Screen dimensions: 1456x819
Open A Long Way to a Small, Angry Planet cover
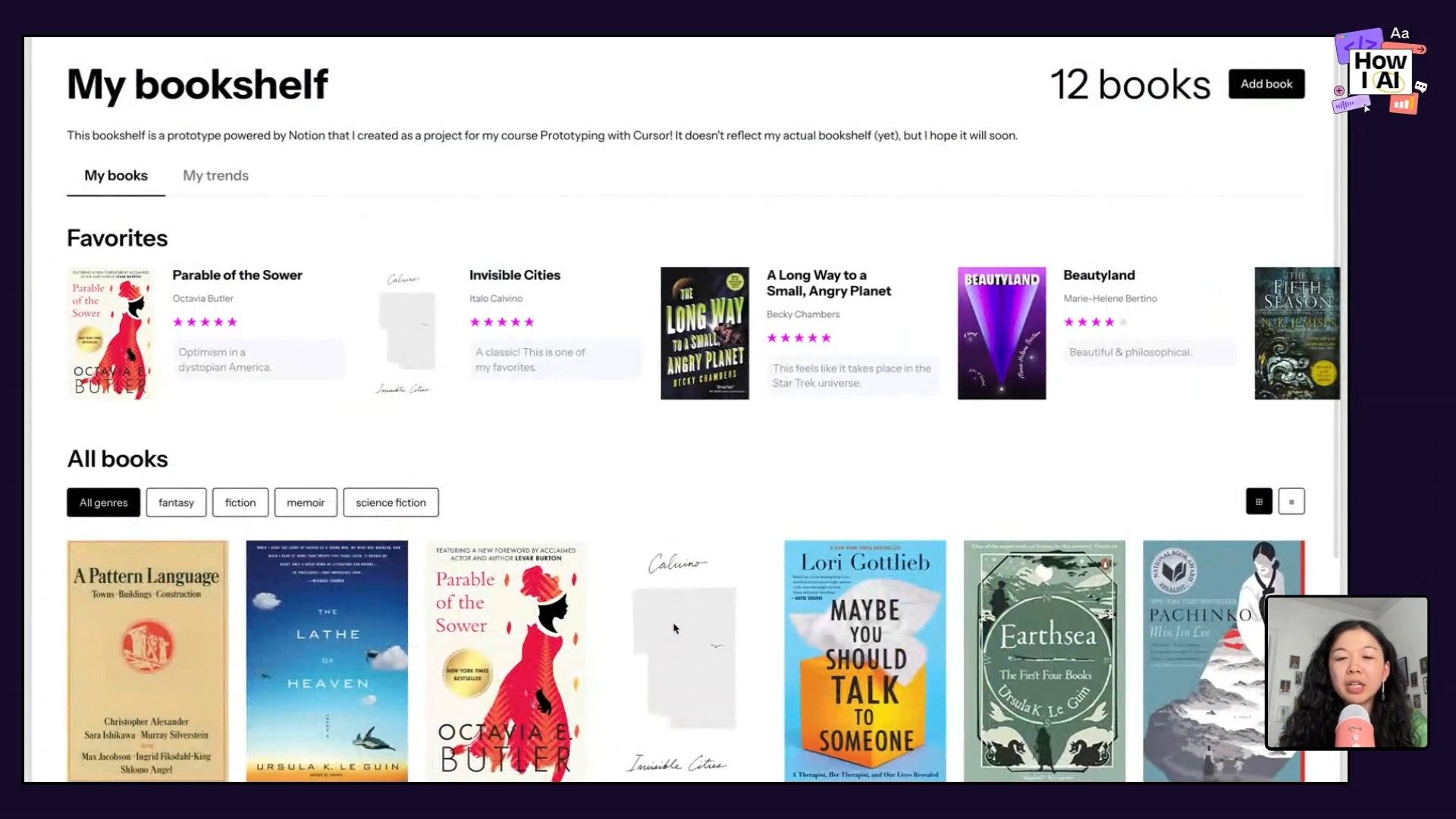704,333
